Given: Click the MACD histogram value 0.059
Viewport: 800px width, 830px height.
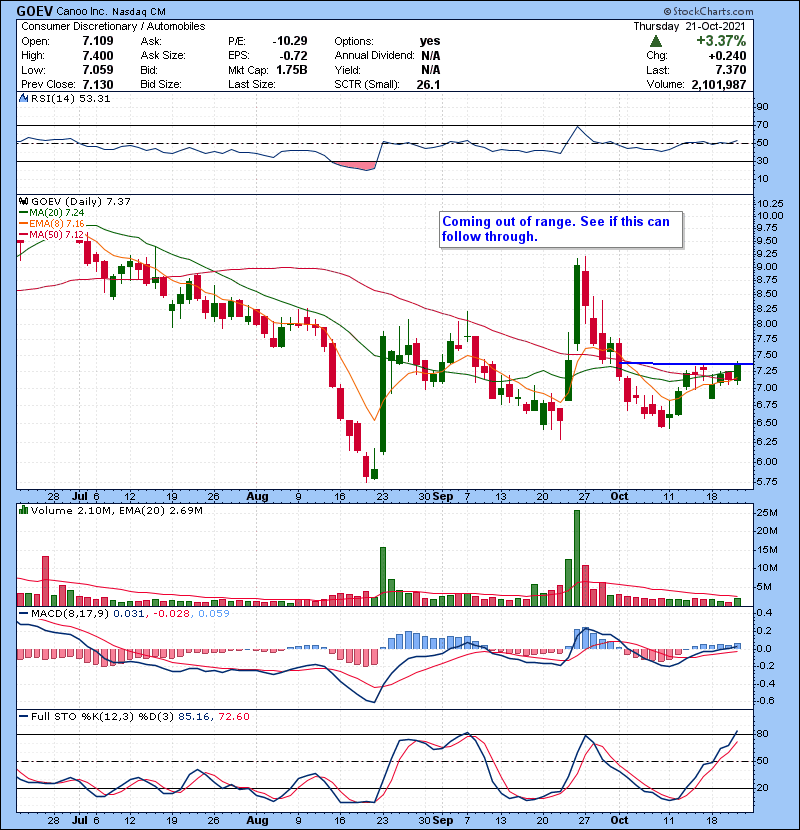Looking at the screenshot, I should click(x=214, y=614).
